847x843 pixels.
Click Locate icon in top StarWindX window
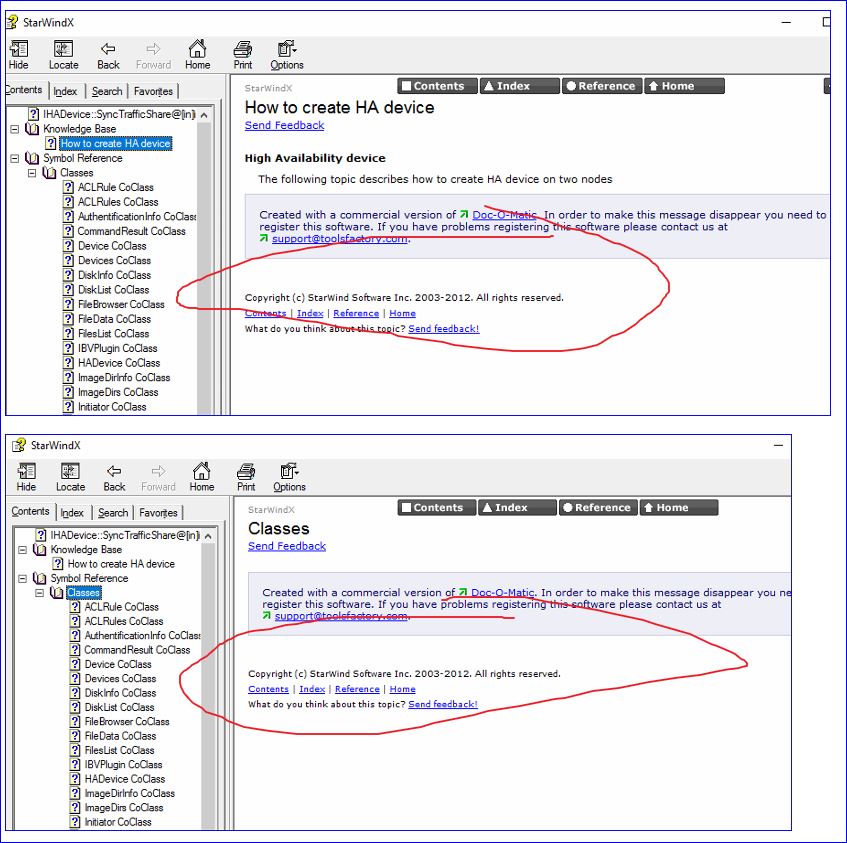(x=63, y=49)
